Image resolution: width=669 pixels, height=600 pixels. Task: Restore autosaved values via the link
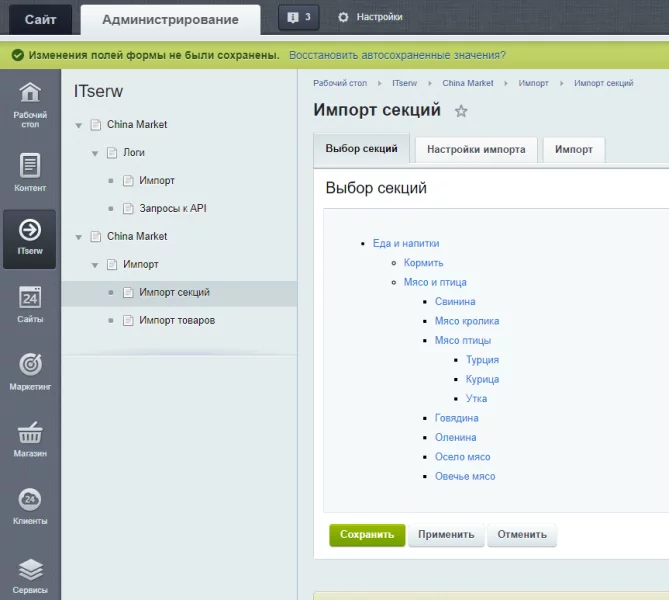(x=397, y=55)
